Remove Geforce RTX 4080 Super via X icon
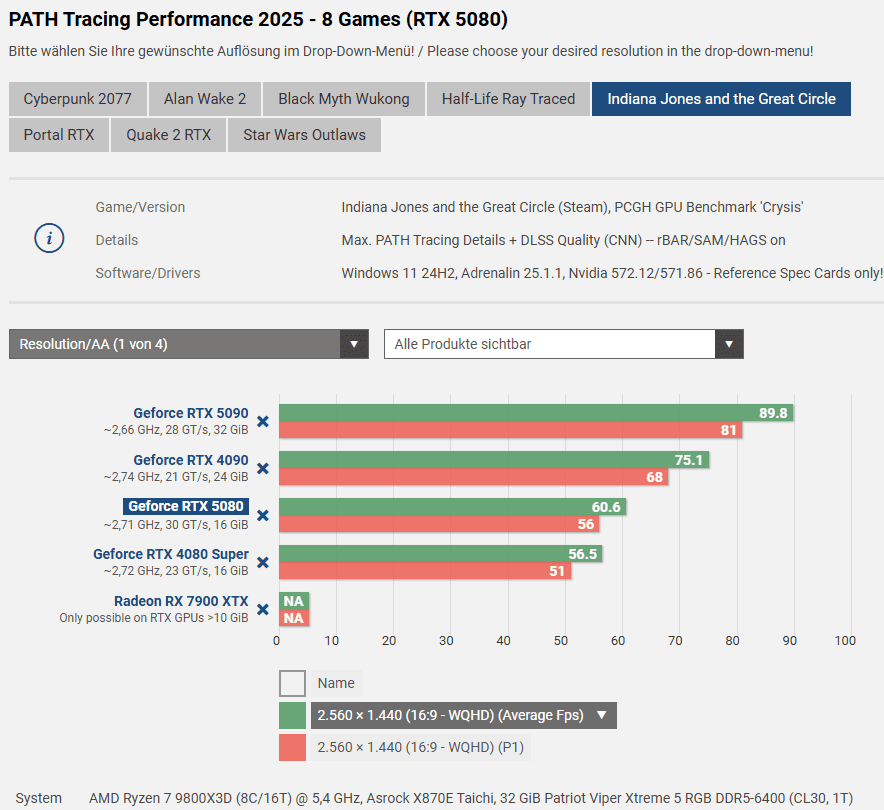This screenshot has width=884, height=810. tap(263, 563)
